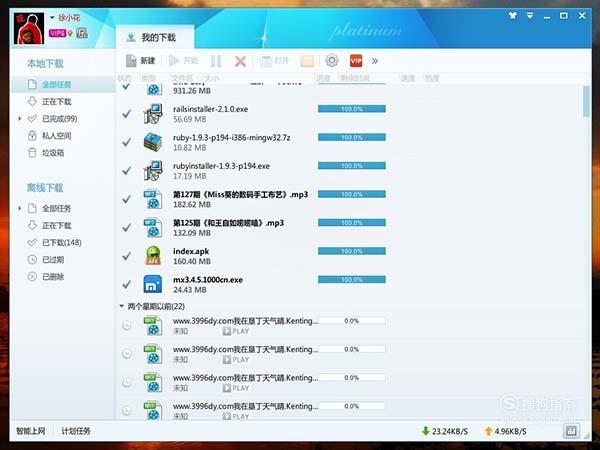Collapse the 两个星期以前(22) group
Image resolution: width=600 pixels, height=450 pixels.
tap(121, 306)
